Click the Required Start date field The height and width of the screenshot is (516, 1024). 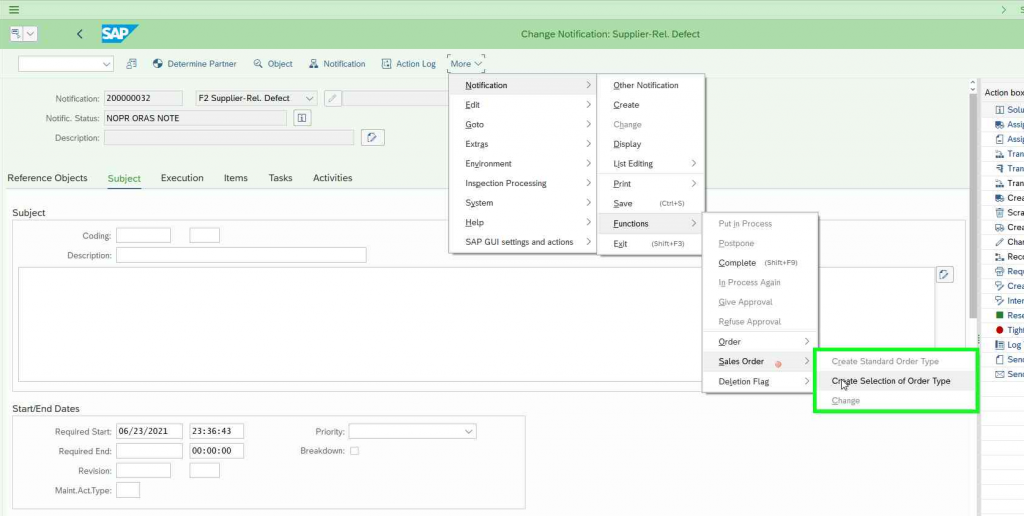[x=150, y=431]
